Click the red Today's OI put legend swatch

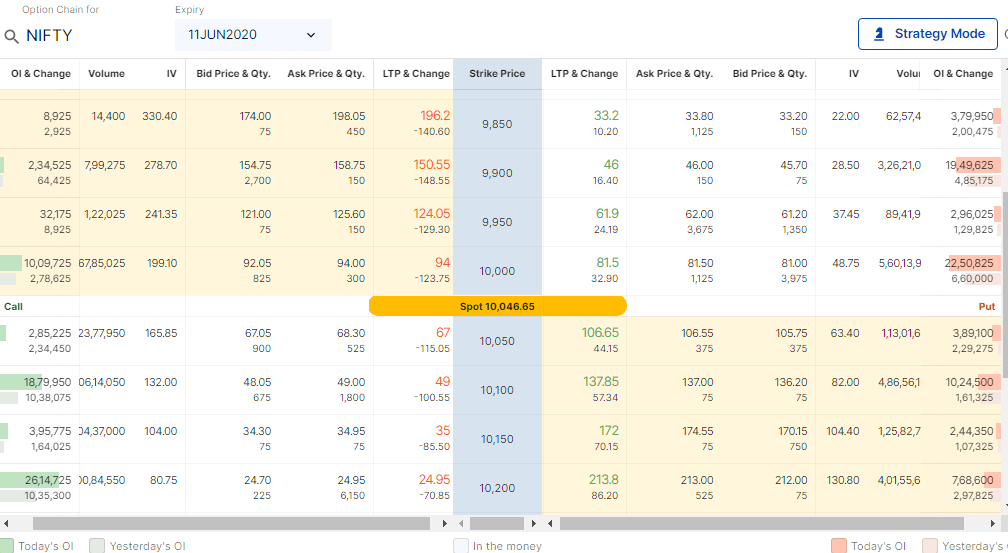838,546
